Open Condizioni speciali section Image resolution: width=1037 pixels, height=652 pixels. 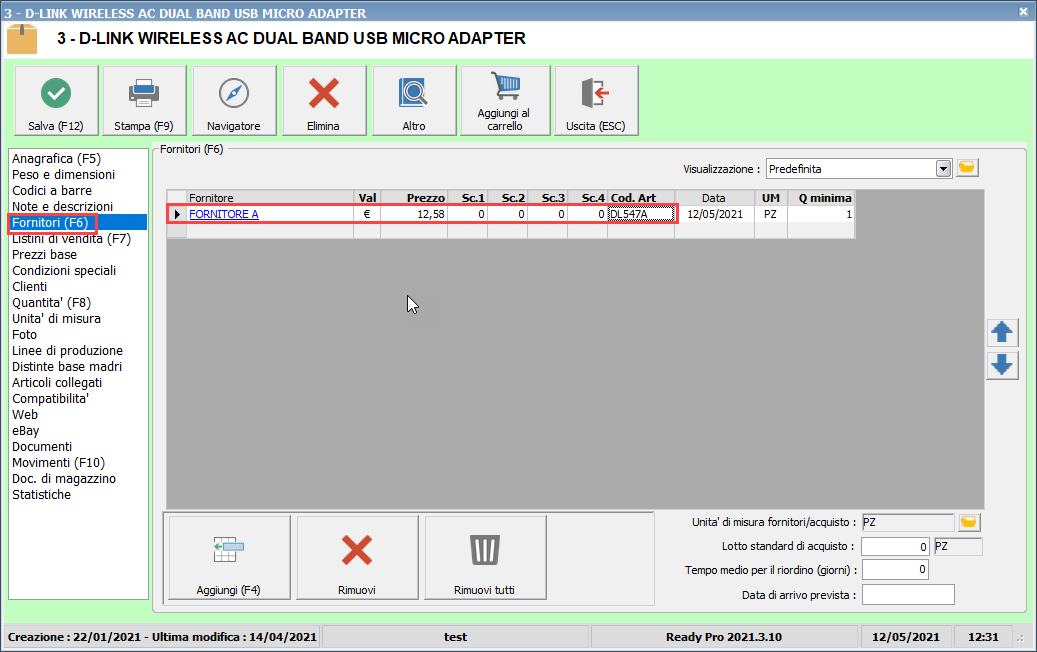(x=64, y=270)
